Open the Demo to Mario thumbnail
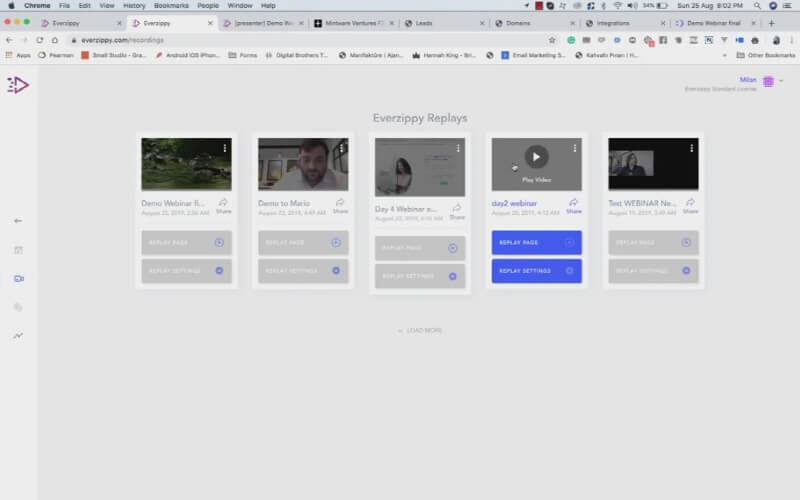This screenshot has width=800, height=500. [x=303, y=164]
